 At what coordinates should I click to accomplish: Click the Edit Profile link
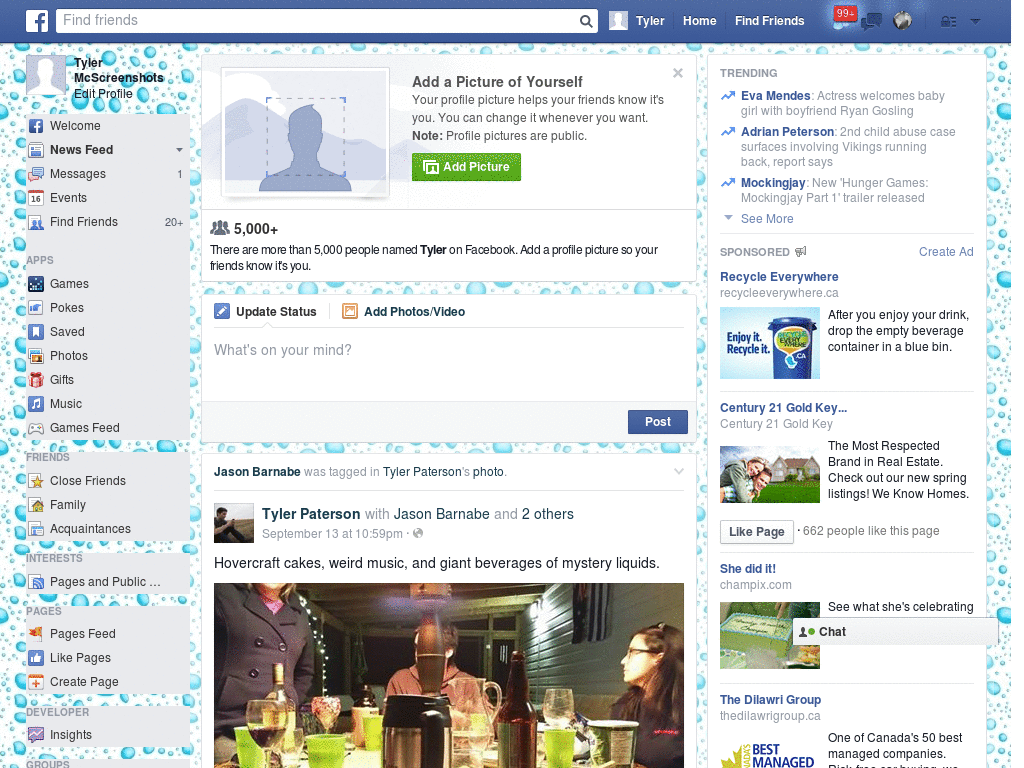103,94
